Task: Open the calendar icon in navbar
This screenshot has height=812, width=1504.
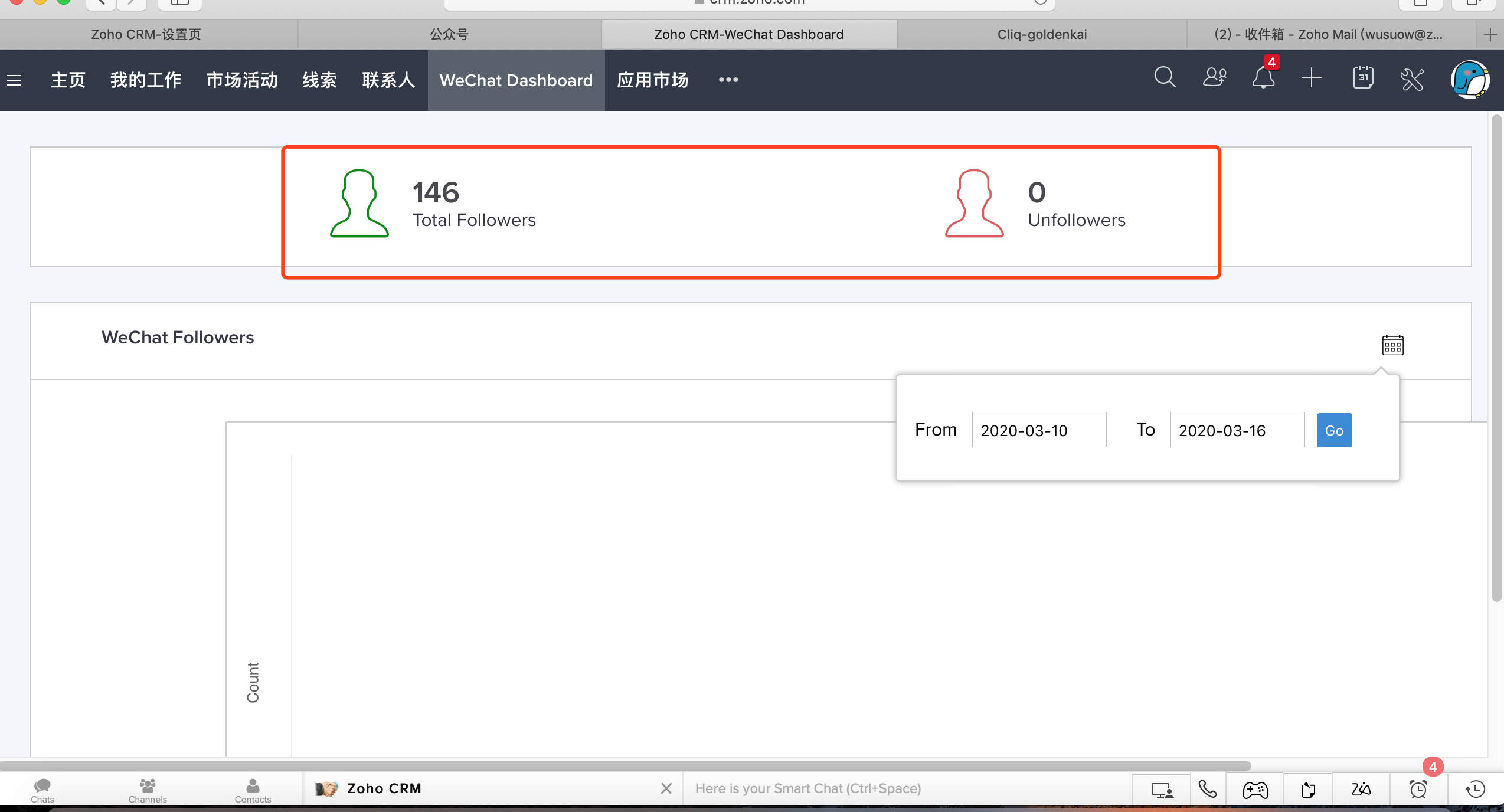Action: click(1362, 78)
